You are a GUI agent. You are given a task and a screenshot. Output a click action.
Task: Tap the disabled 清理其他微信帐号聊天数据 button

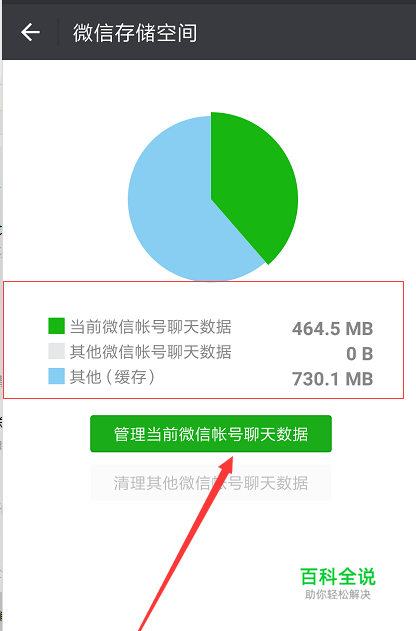pyautogui.click(x=211, y=483)
